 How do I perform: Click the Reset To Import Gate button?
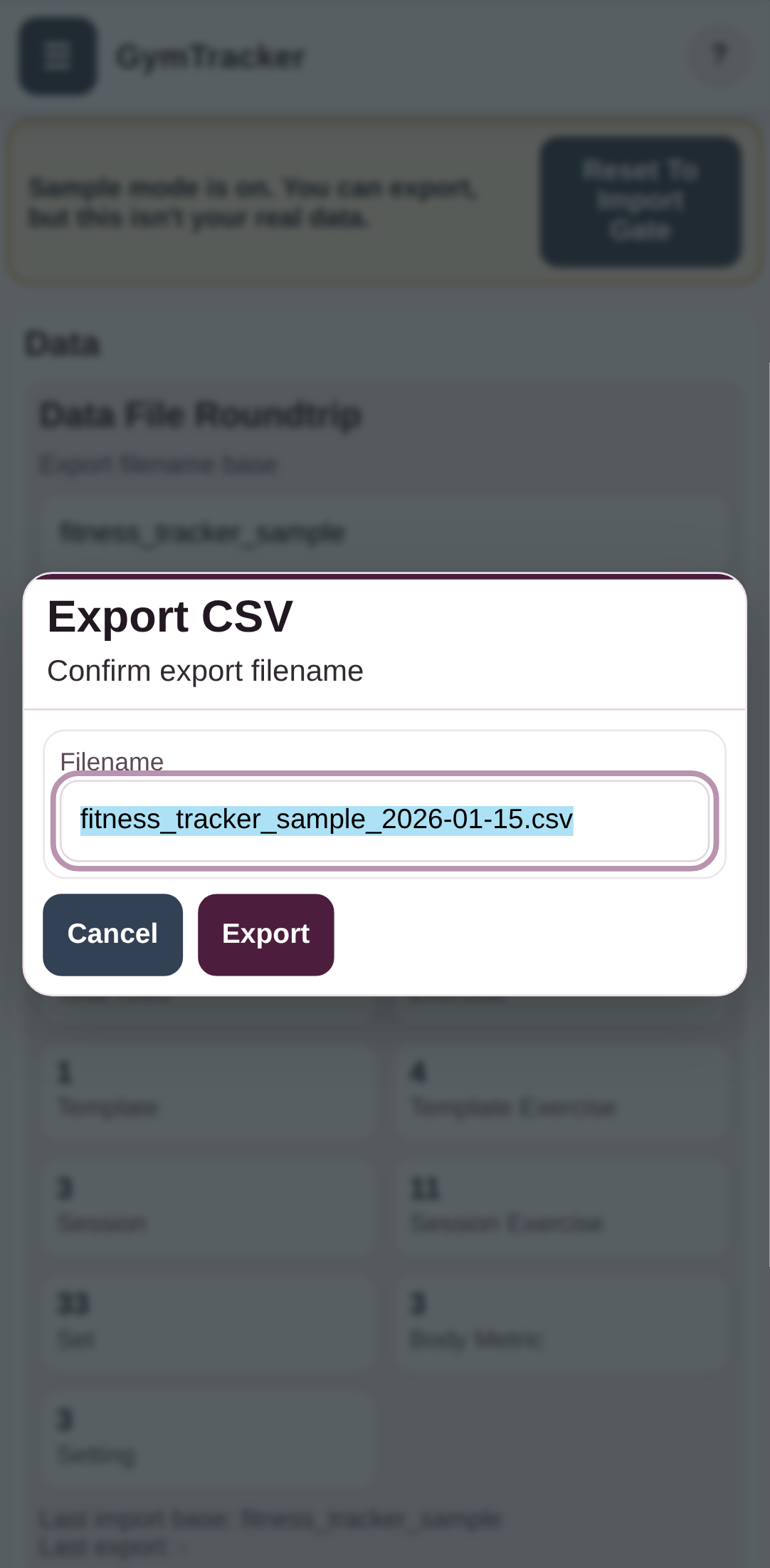[x=639, y=202]
